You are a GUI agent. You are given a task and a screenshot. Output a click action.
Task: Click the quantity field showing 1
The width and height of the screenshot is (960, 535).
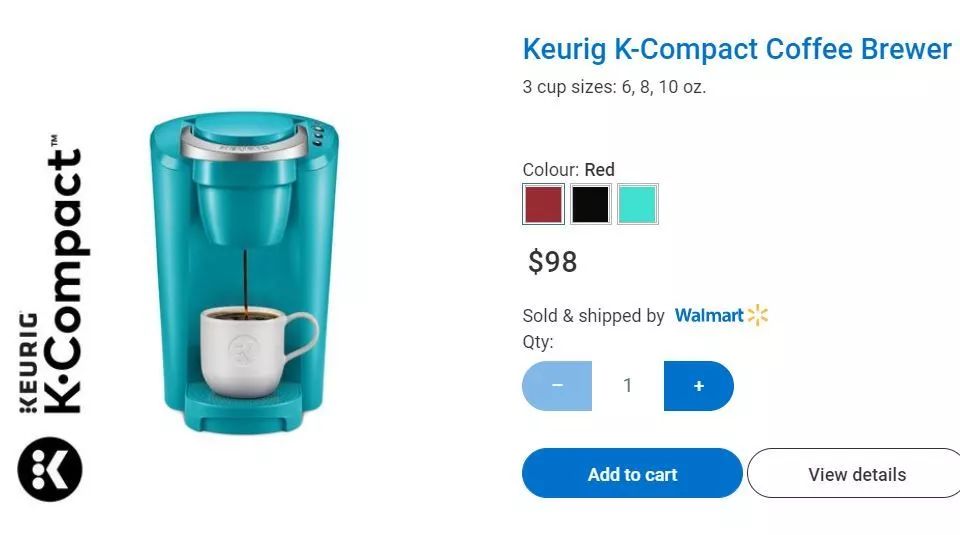coord(628,386)
